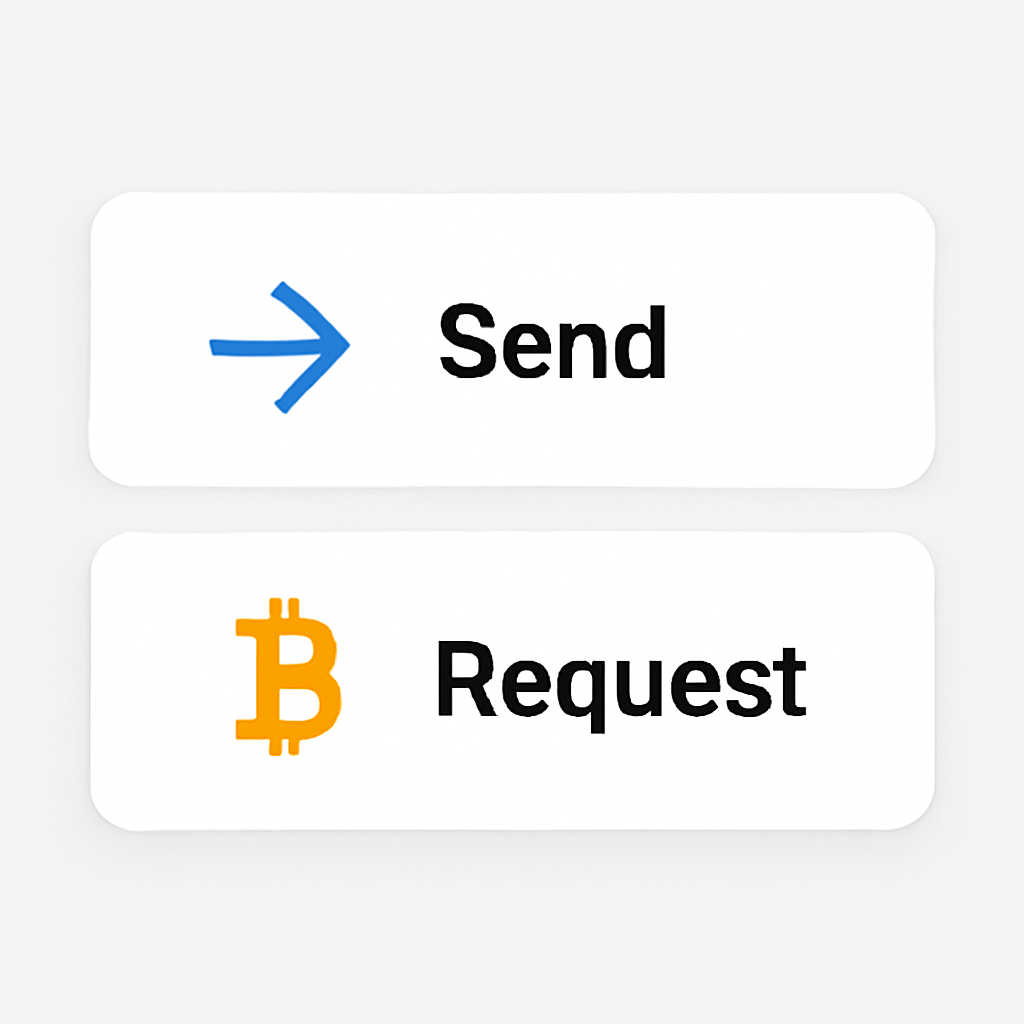Open the Request payment option

[x=512, y=681]
